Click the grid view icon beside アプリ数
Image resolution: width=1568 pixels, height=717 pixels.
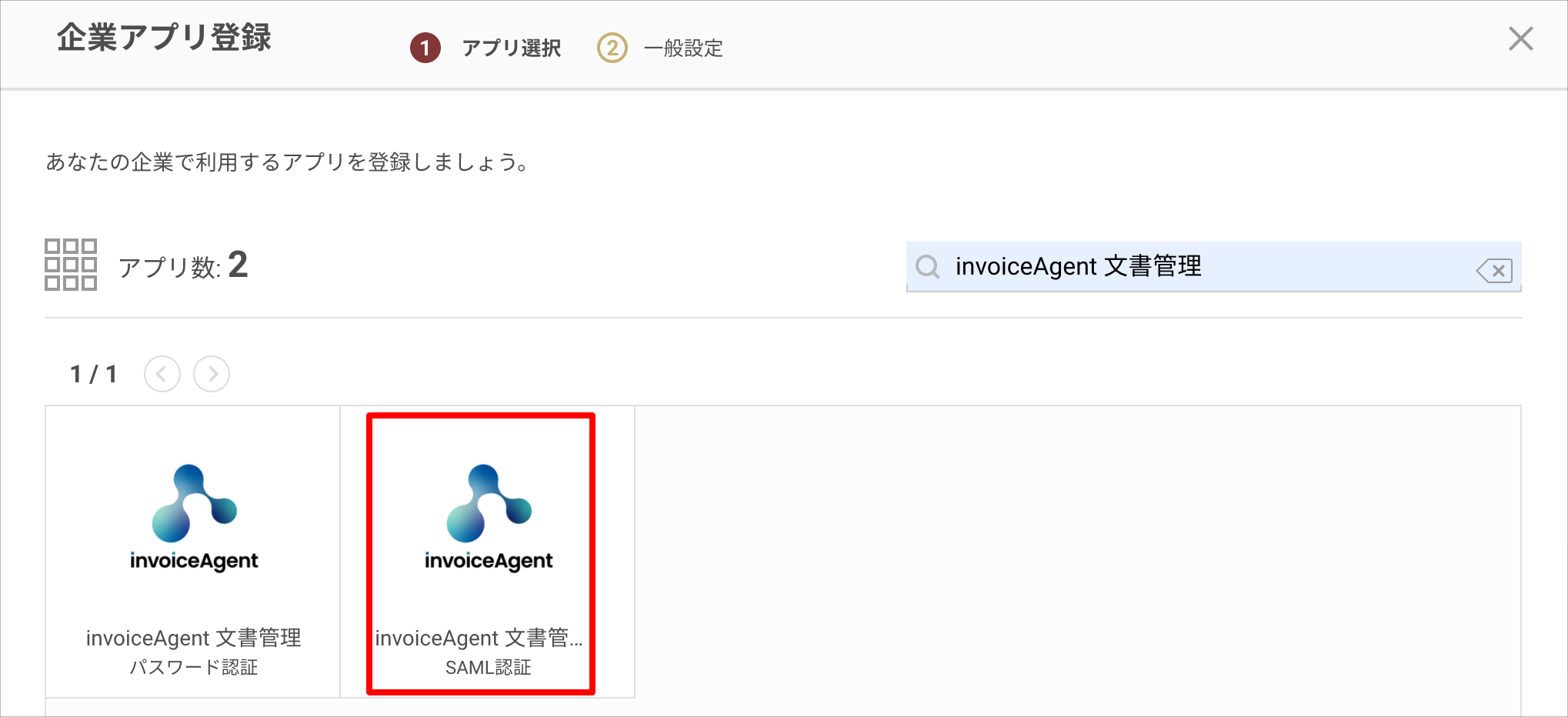[x=71, y=265]
